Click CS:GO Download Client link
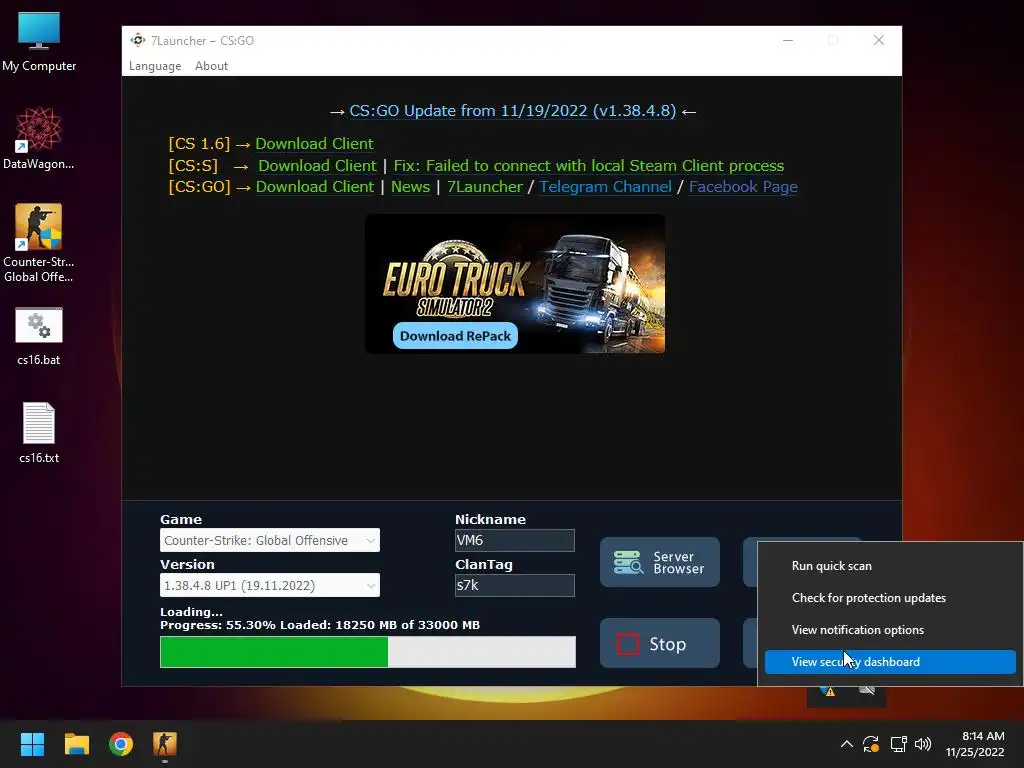 [315, 187]
